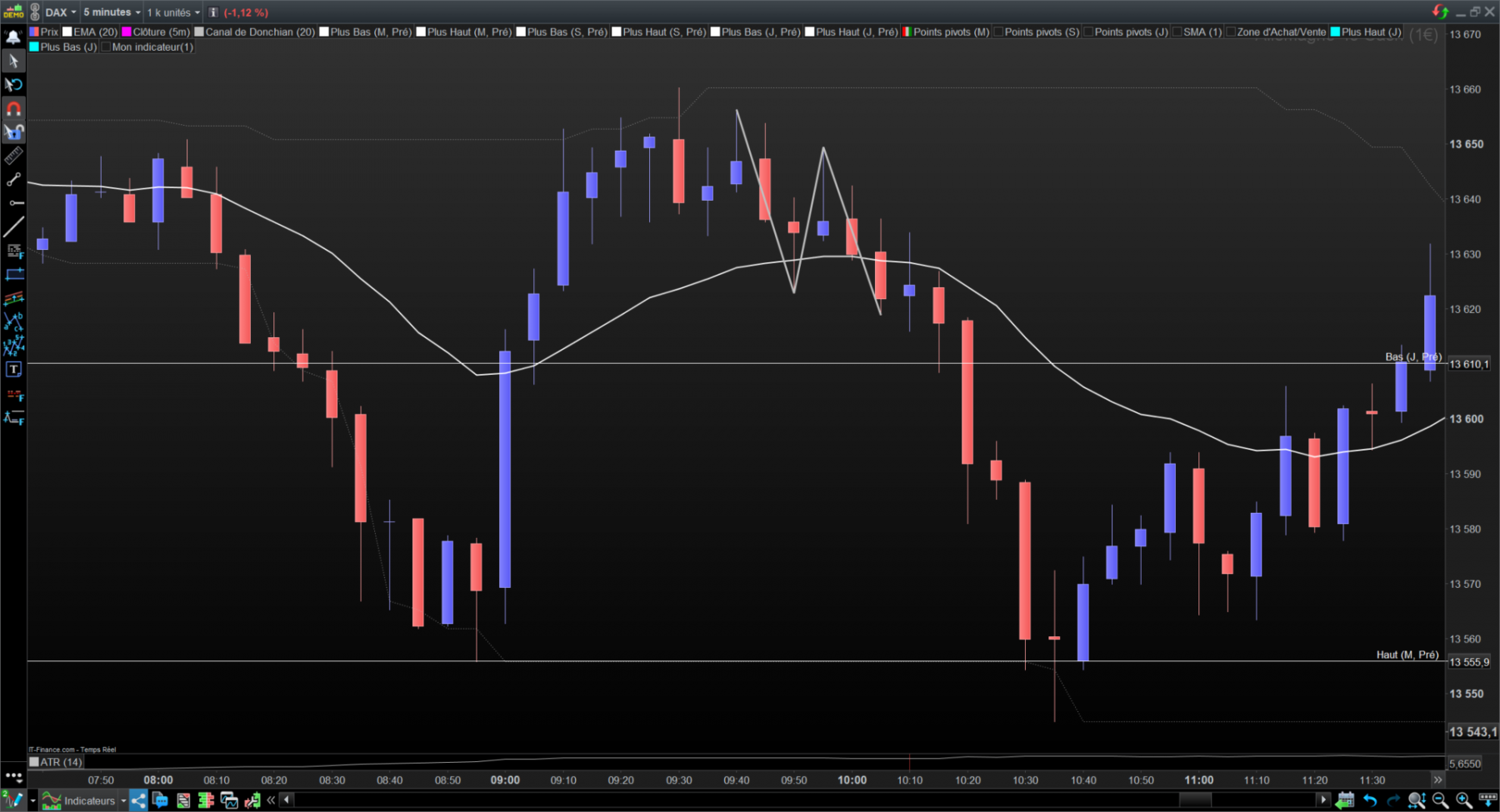Image resolution: width=1500 pixels, height=812 pixels.
Task: Select the straight line drawing tool
Action: click(13, 227)
